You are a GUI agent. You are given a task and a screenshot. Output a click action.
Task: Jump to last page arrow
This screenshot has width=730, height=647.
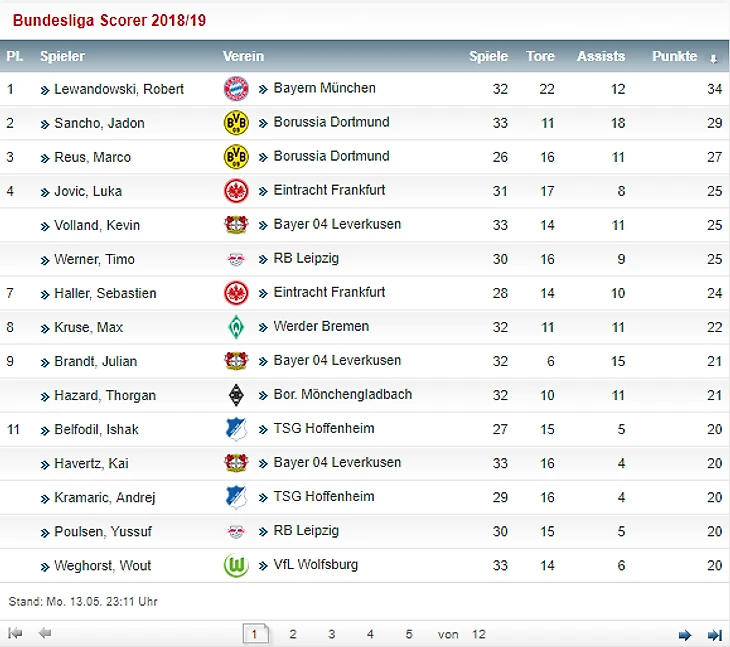click(714, 634)
